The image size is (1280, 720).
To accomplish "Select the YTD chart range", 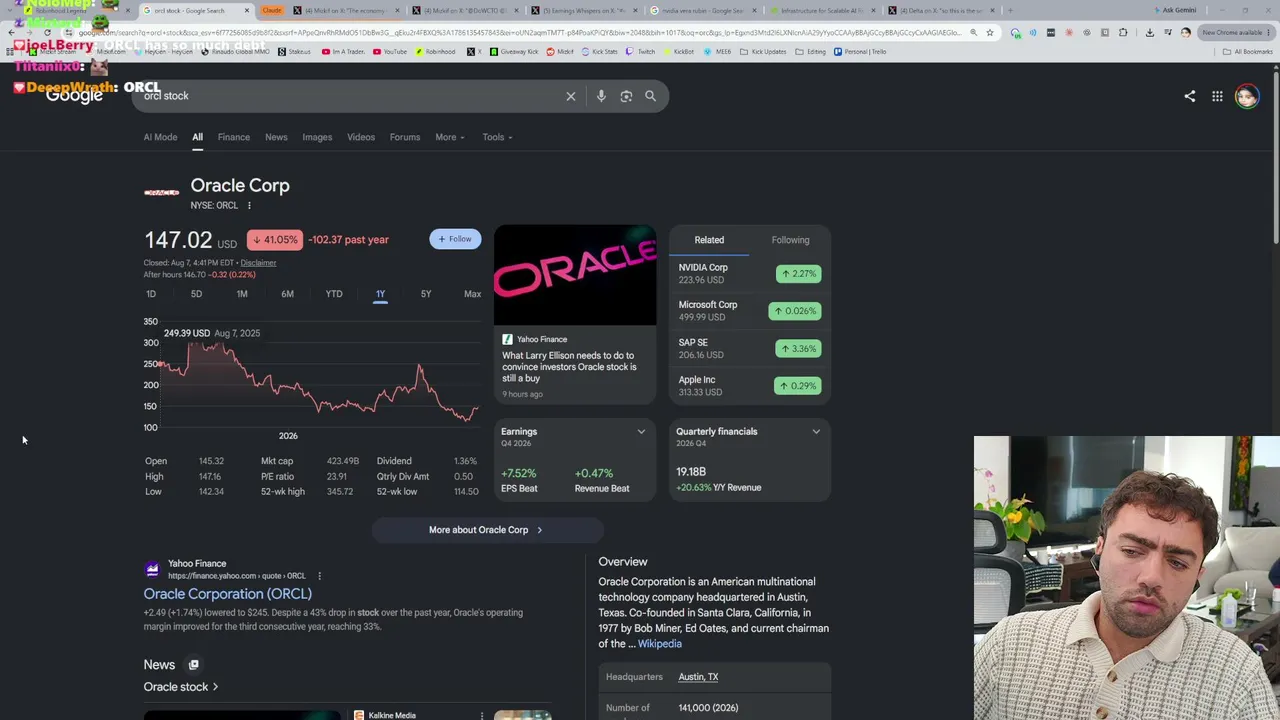I will click(334, 294).
